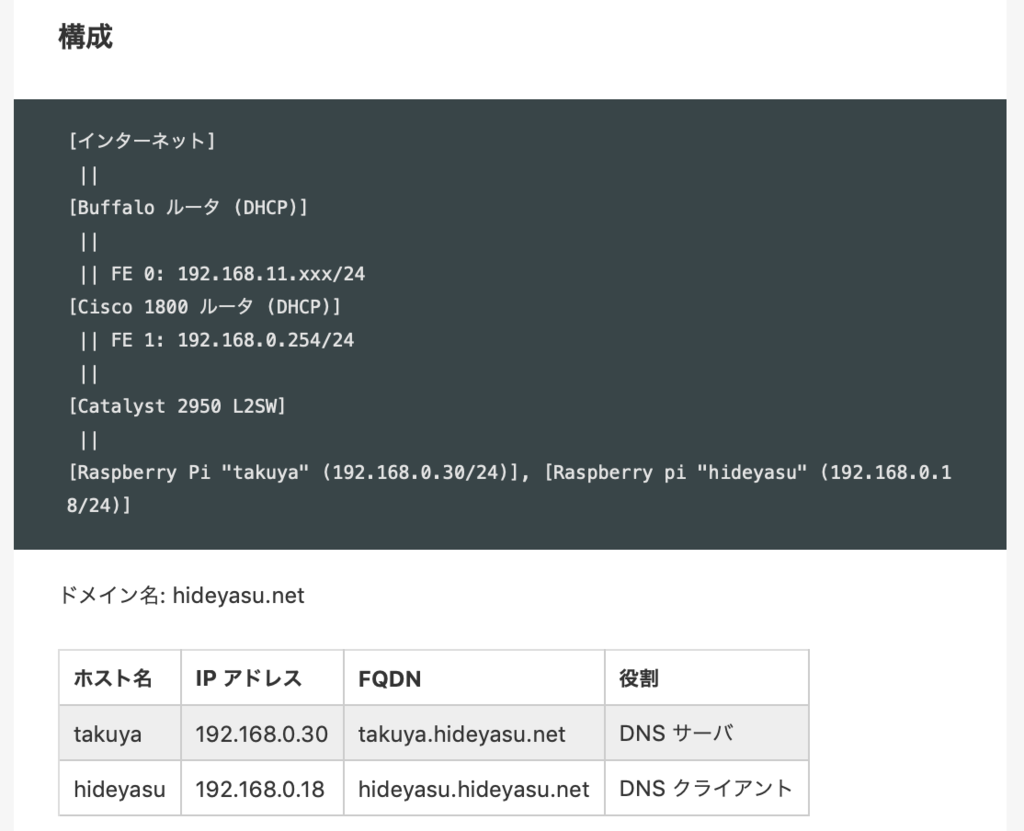Click the DNS クライアント role cell

coord(707,789)
